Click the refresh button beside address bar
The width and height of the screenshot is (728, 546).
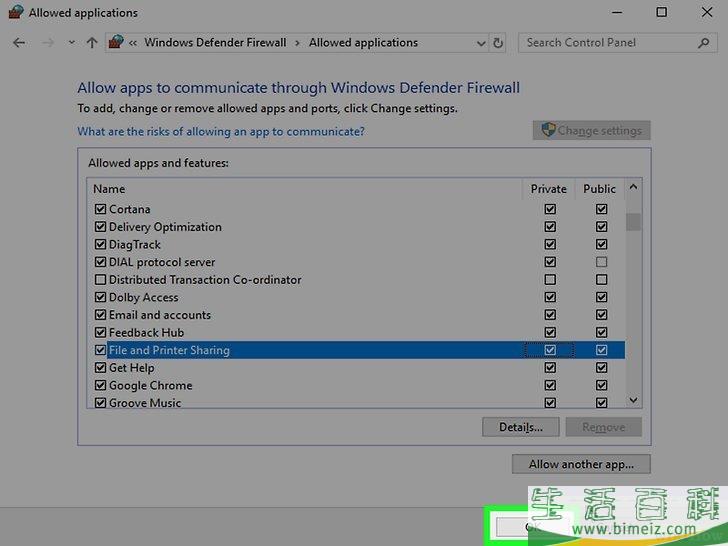click(499, 43)
